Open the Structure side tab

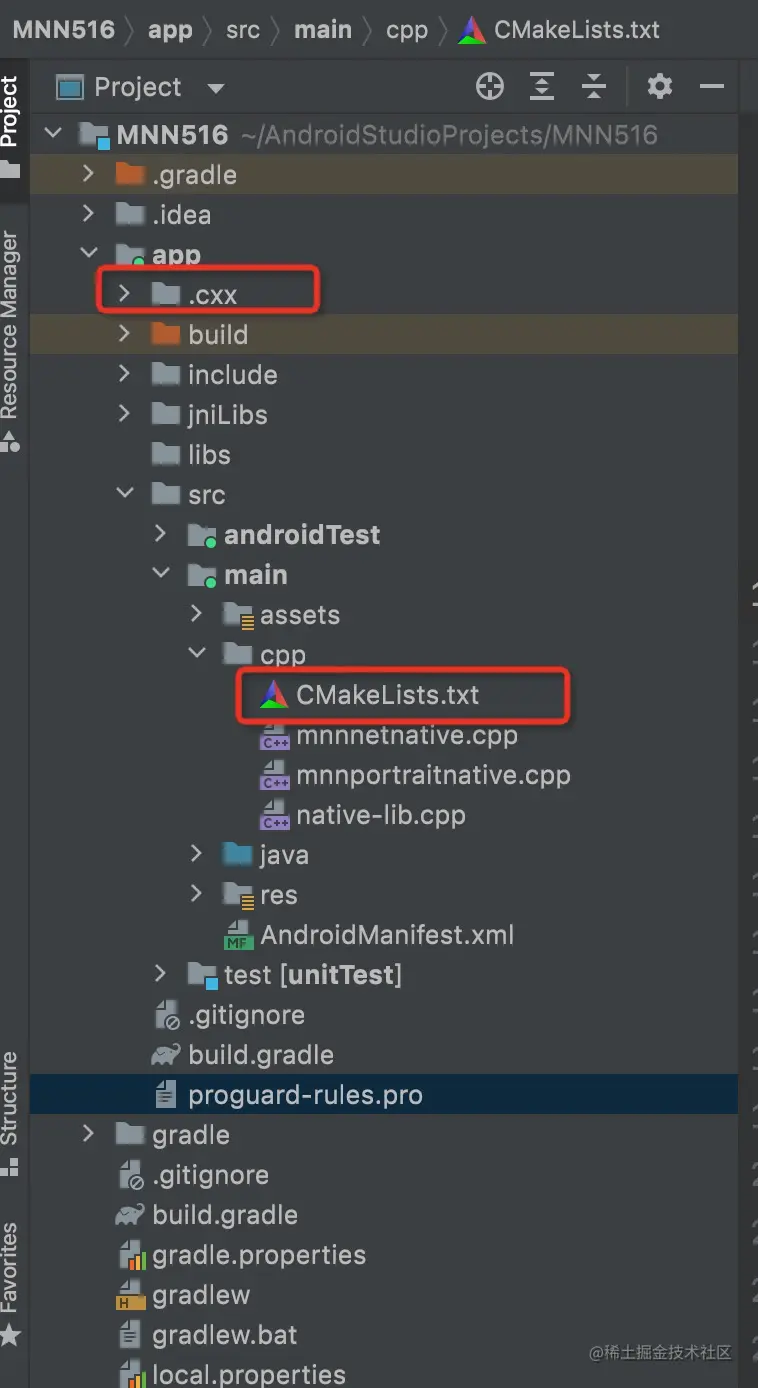(x=10, y=1098)
